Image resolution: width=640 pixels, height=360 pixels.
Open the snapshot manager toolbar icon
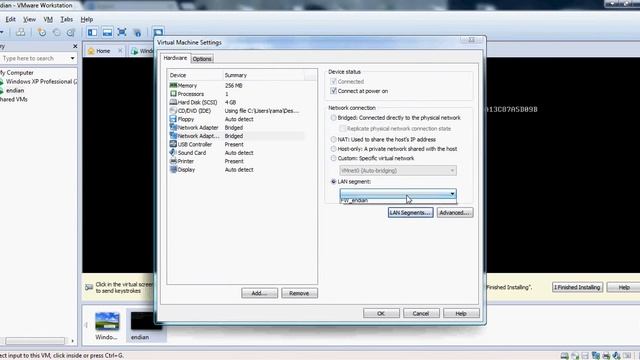coord(71,32)
